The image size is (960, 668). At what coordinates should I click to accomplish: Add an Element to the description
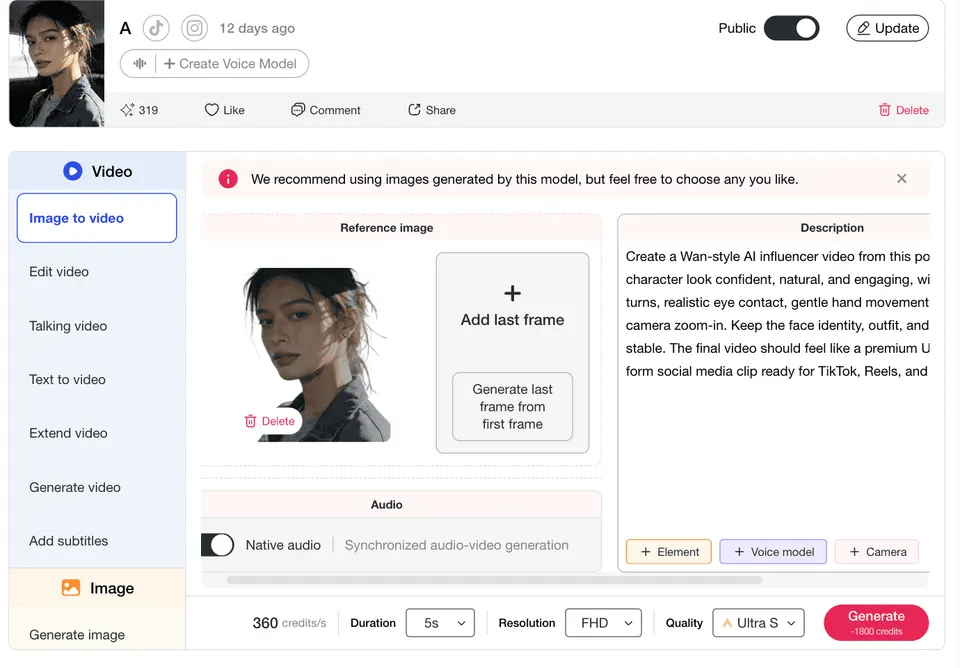pyautogui.click(x=669, y=552)
